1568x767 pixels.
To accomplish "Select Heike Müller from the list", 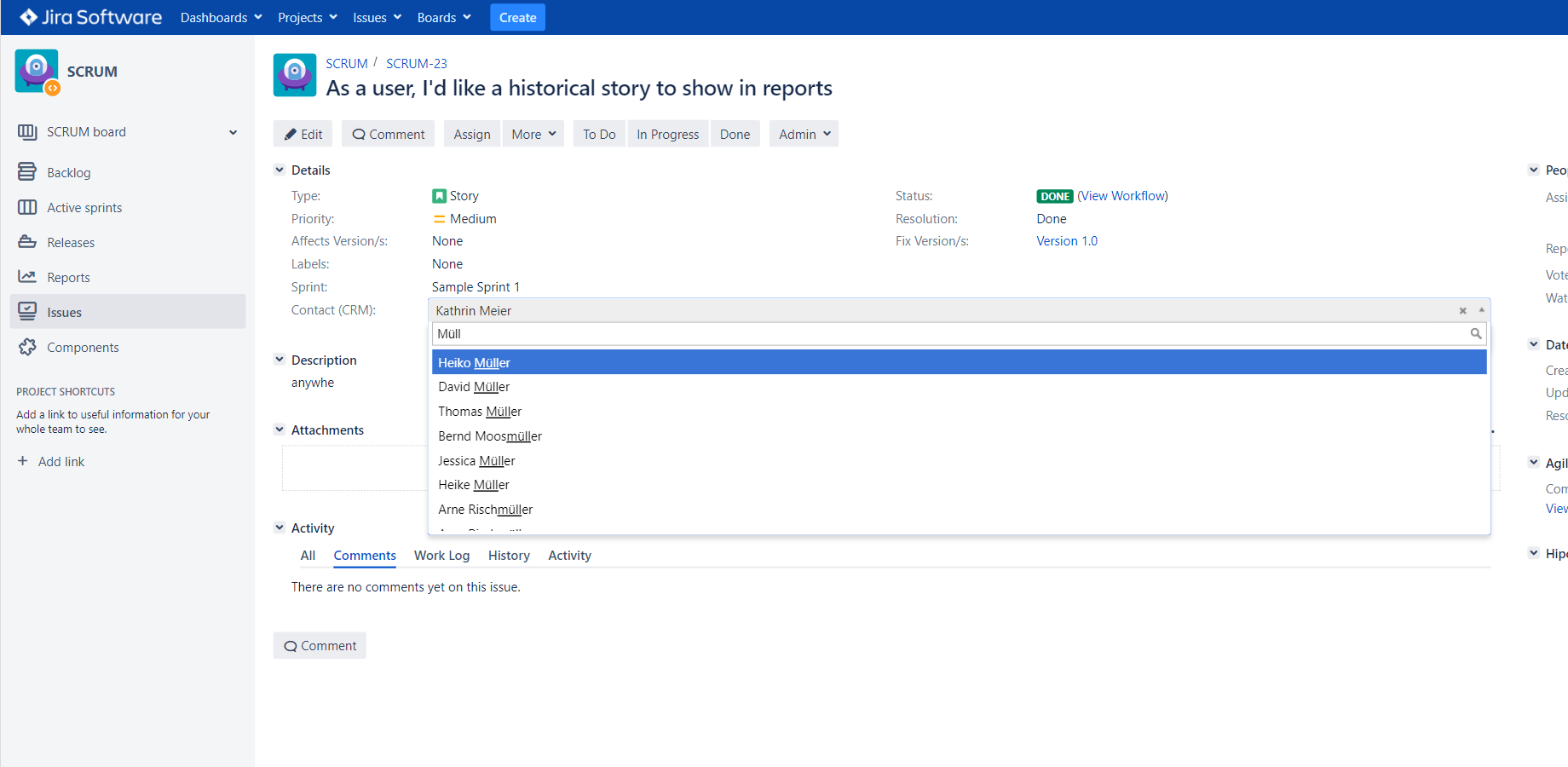I will coord(960,485).
